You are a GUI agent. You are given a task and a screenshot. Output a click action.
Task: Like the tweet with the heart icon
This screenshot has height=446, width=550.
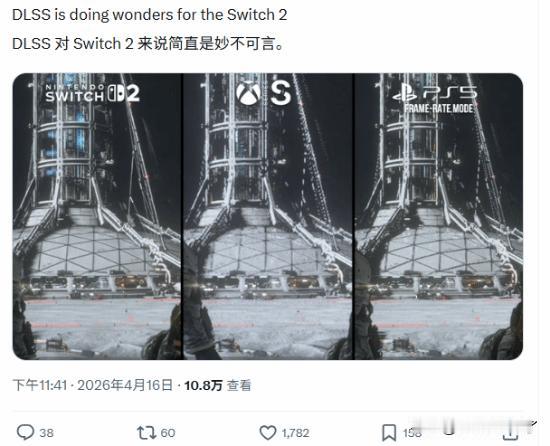tap(268, 432)
